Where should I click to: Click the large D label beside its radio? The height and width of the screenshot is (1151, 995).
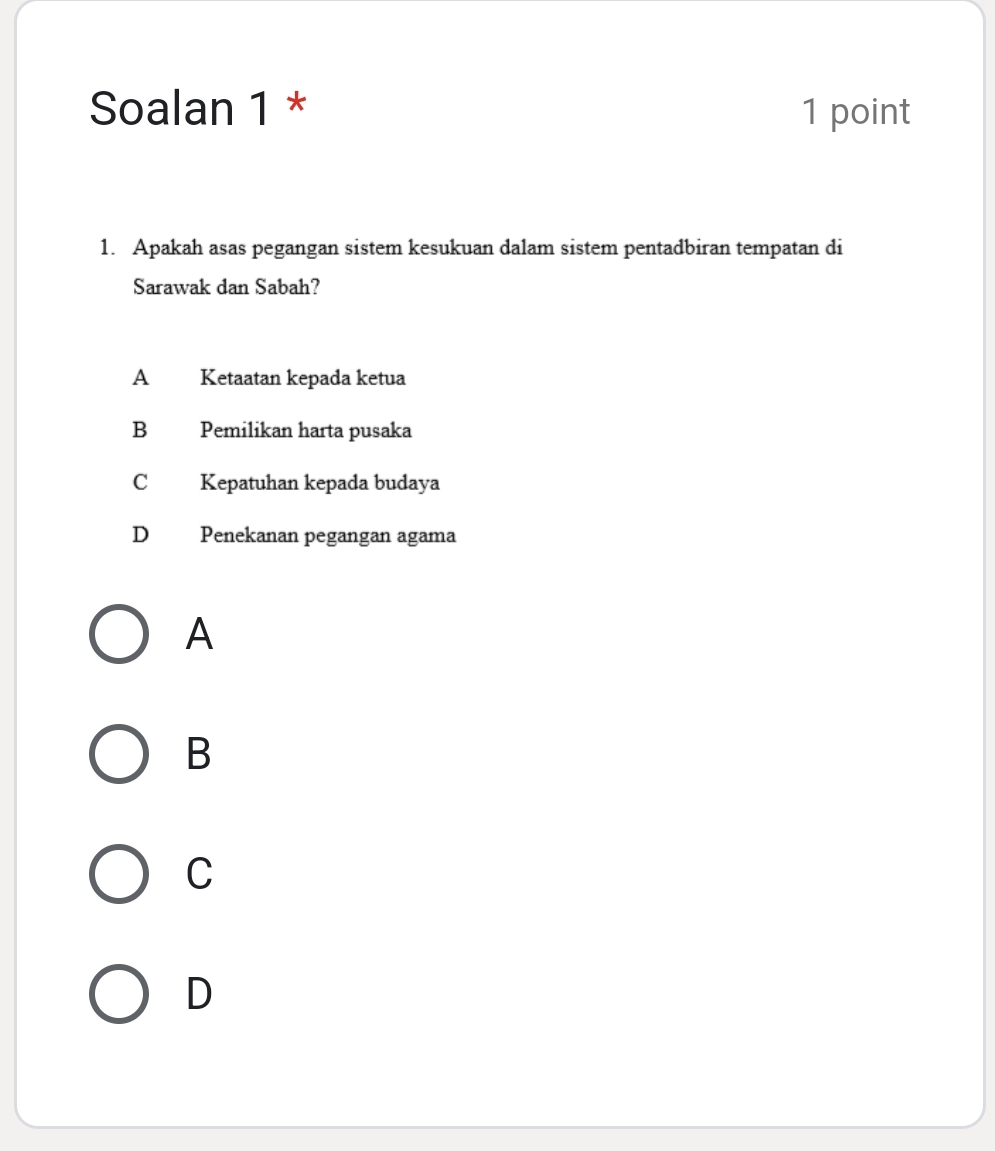[200, 994]
